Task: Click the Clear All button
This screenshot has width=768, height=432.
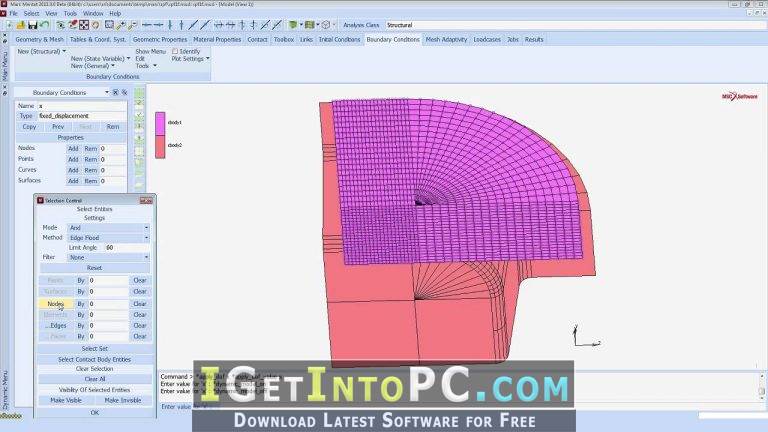Action: pyautogui.click(x=95, y=379)
